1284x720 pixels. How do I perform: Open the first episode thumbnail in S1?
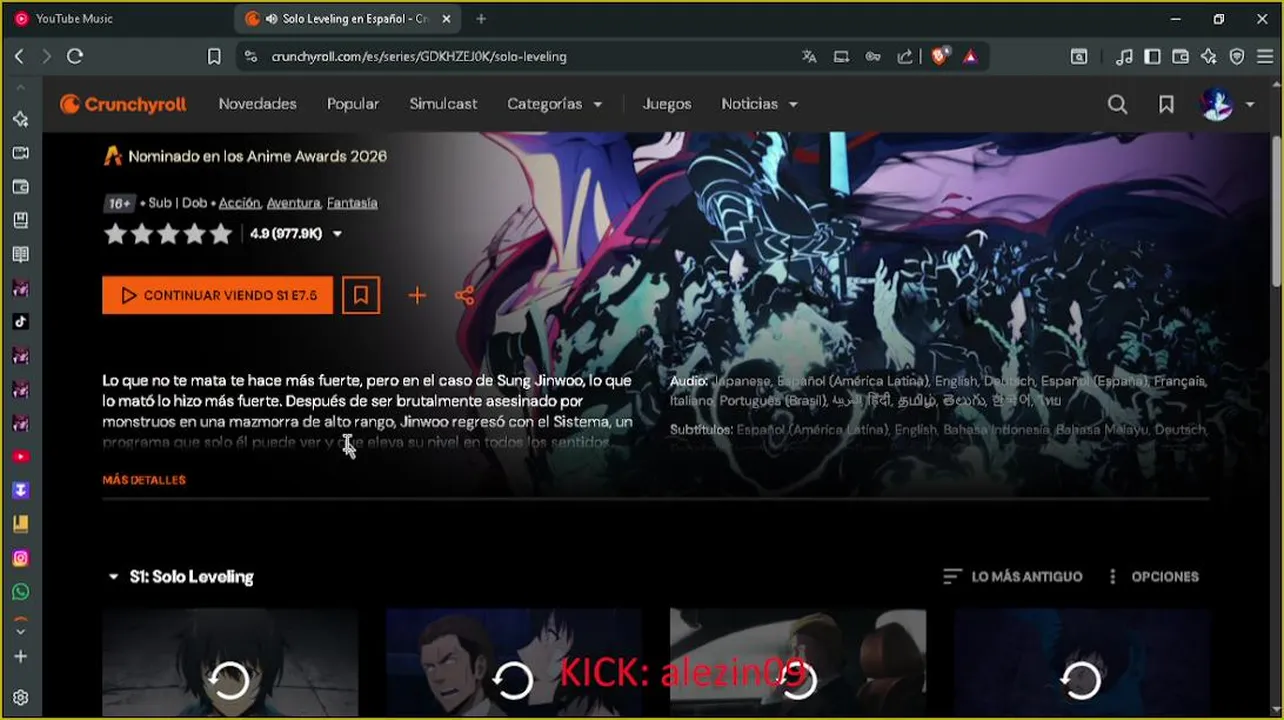pos(230,663)
